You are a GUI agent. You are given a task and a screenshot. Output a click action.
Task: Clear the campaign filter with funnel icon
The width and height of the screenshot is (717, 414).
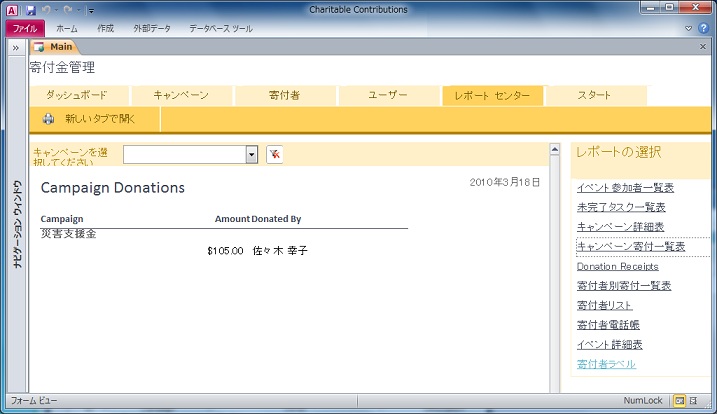click(274, 155)
